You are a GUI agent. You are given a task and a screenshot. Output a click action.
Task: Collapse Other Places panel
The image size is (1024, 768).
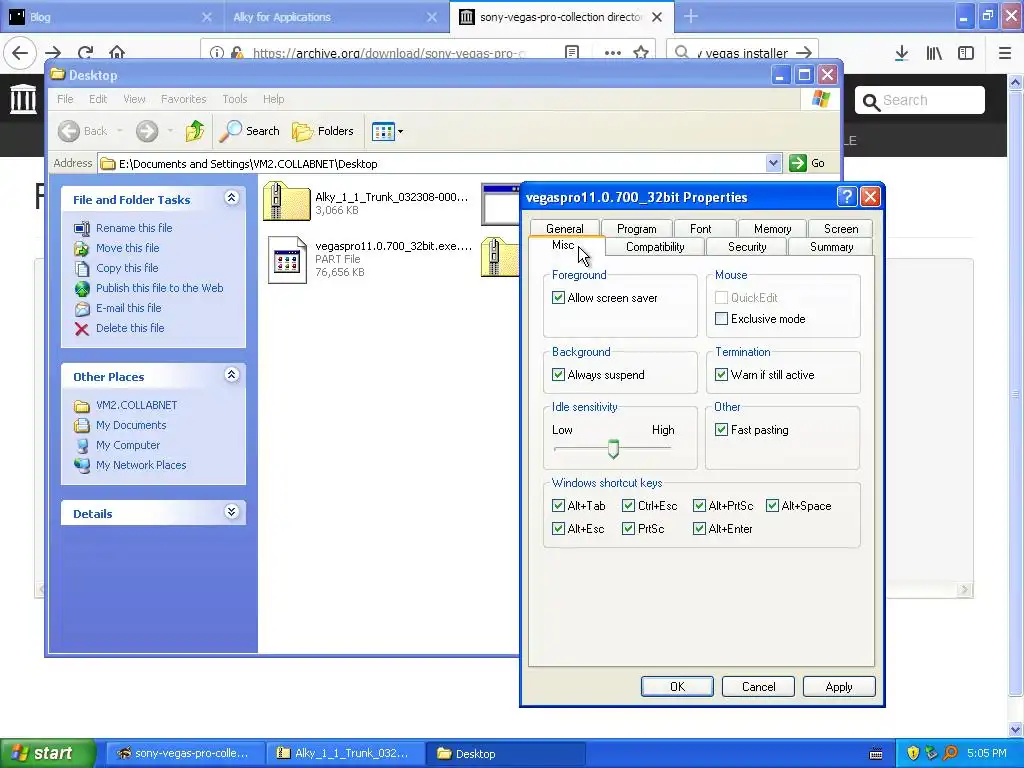pyautogui.click(x=231, y=375)
